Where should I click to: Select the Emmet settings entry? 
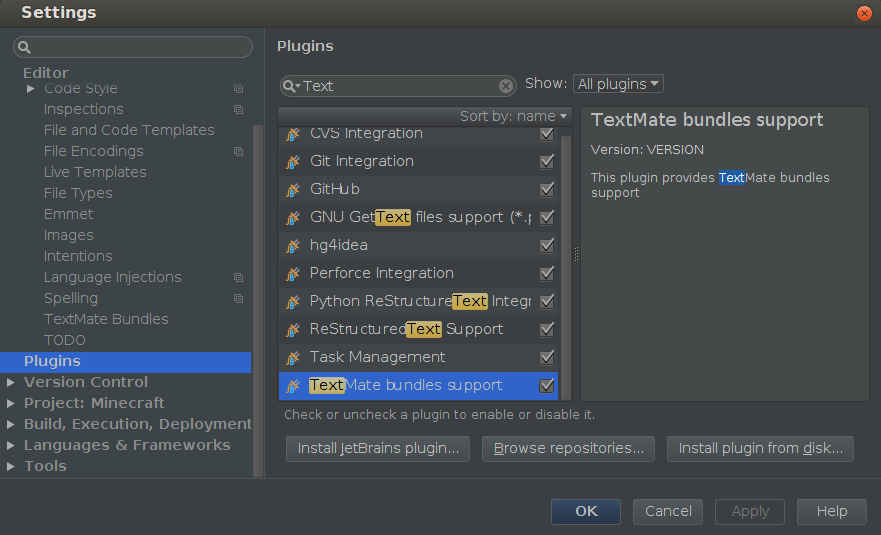click(x=69, y=215)
